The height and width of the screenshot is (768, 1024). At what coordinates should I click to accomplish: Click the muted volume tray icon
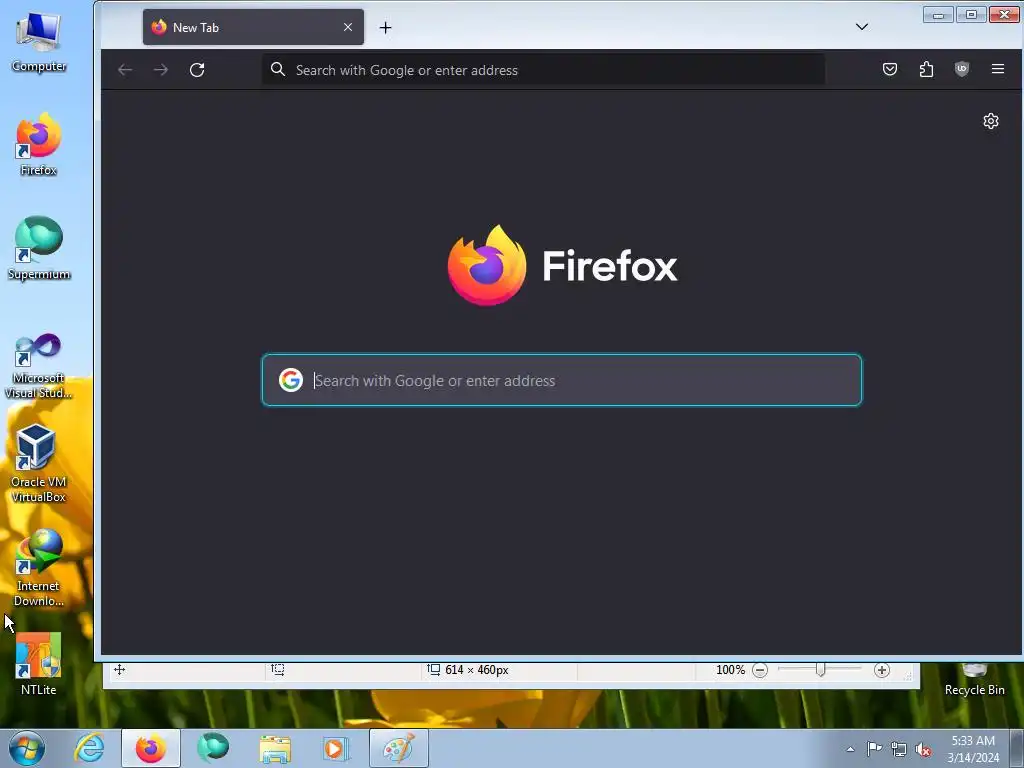pos(923,749)
